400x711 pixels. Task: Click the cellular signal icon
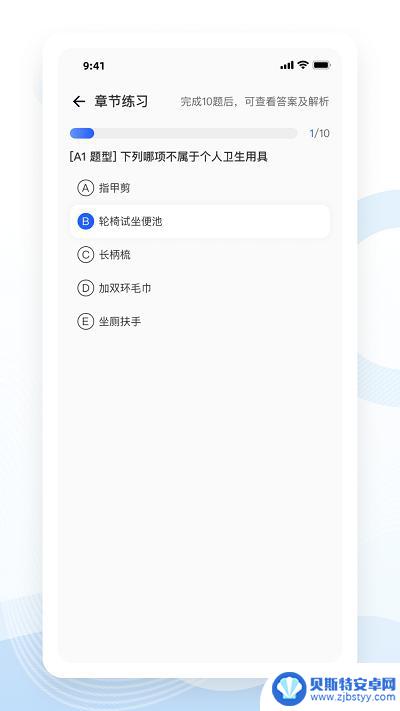tap(287, 65)
